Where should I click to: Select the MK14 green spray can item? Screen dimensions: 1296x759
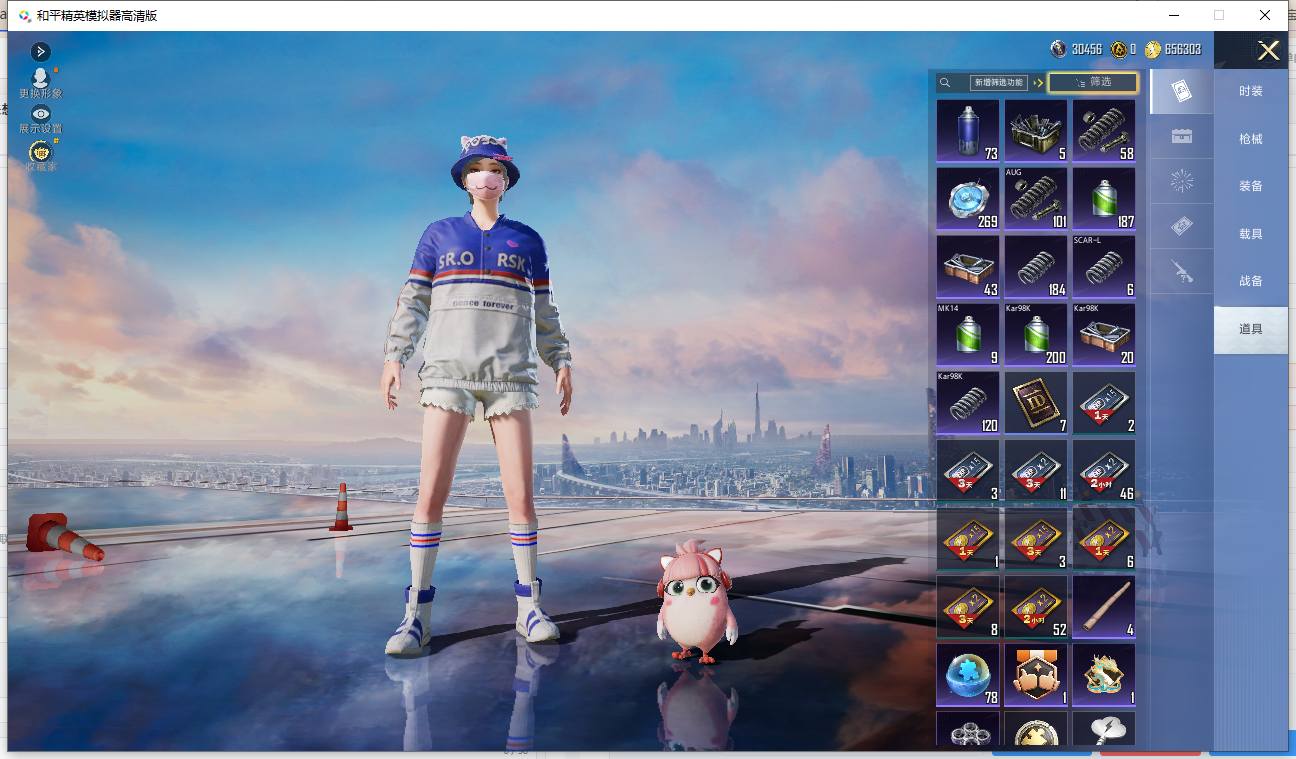tap(967, 334)
